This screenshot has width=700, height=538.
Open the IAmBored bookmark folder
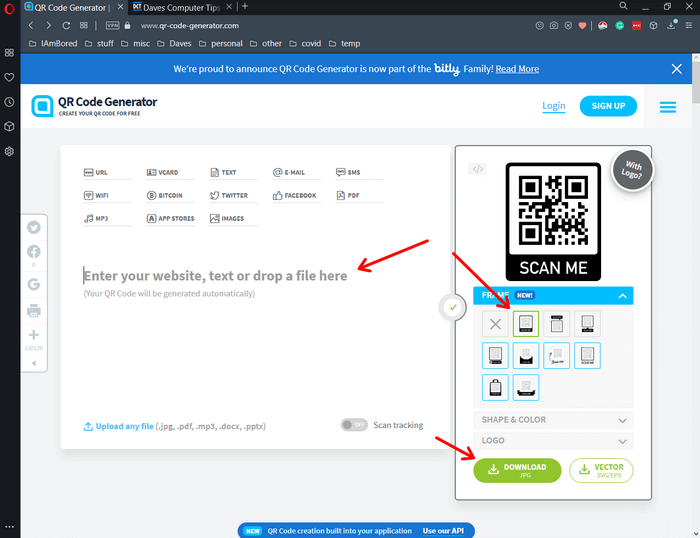53,44
